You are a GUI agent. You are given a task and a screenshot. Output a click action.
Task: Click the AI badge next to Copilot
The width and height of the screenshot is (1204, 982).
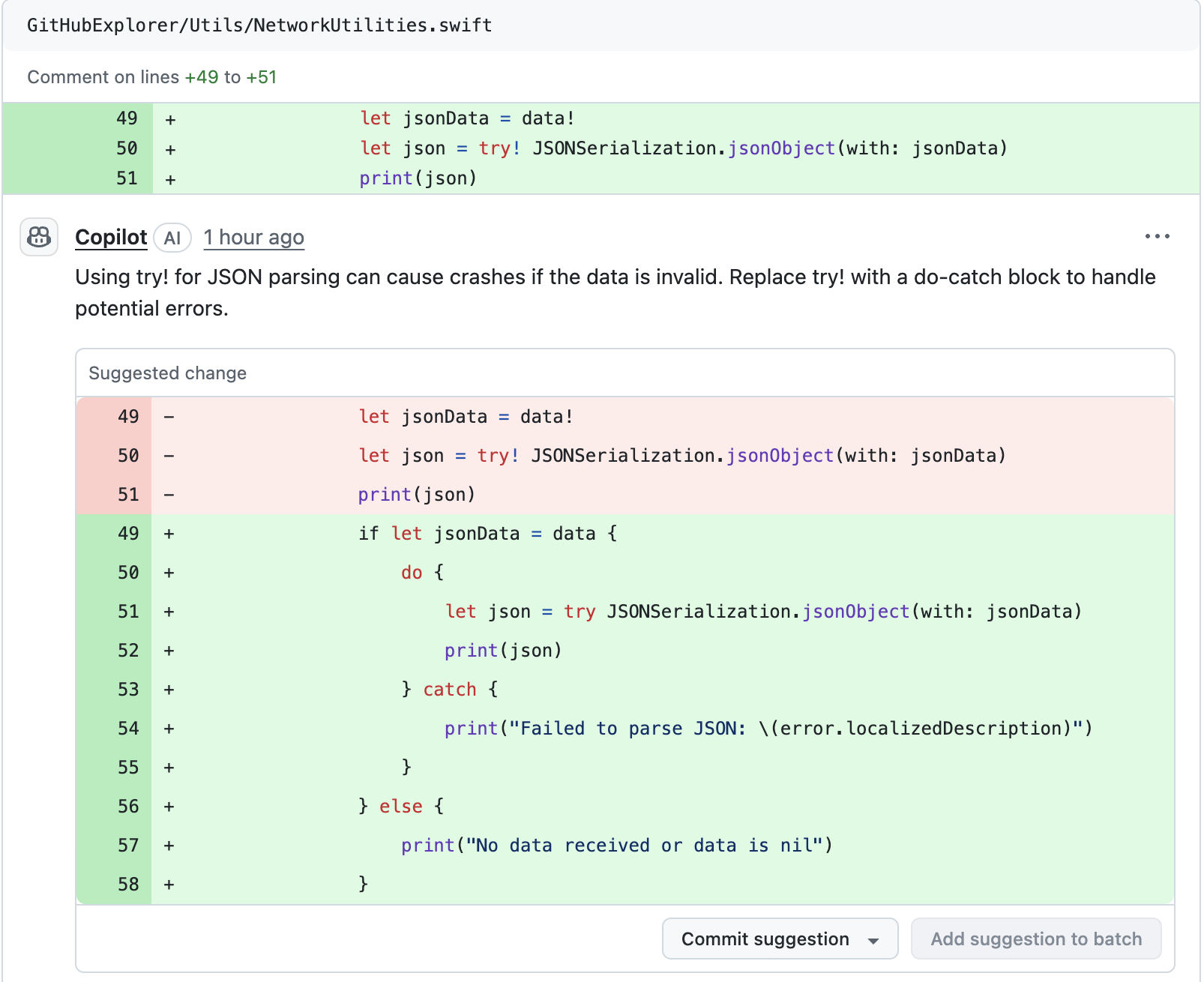click(172, 238)
